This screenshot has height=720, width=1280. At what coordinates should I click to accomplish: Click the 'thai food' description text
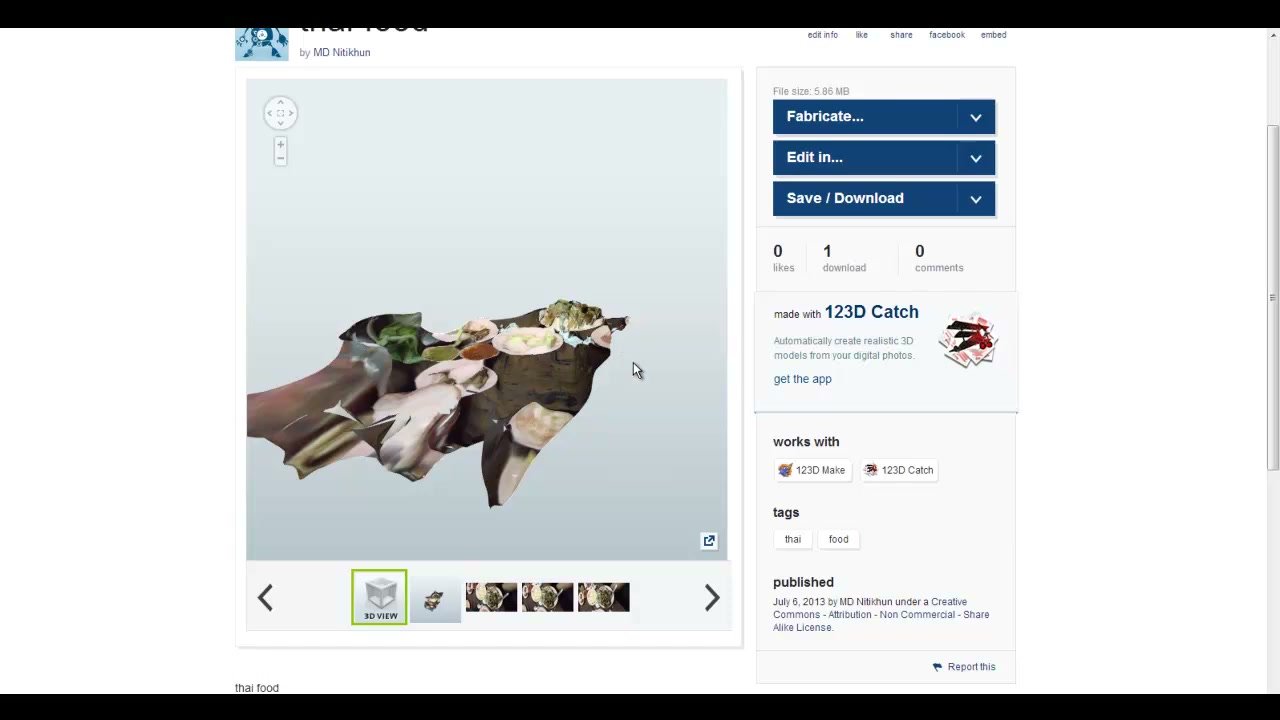257,688
